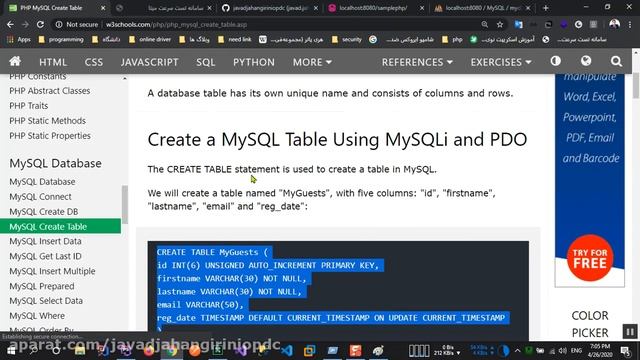Open Visual Studio Code from taskbar
Image resolution: width=640 pixels, height=360 pixels.
click(287, 351)
